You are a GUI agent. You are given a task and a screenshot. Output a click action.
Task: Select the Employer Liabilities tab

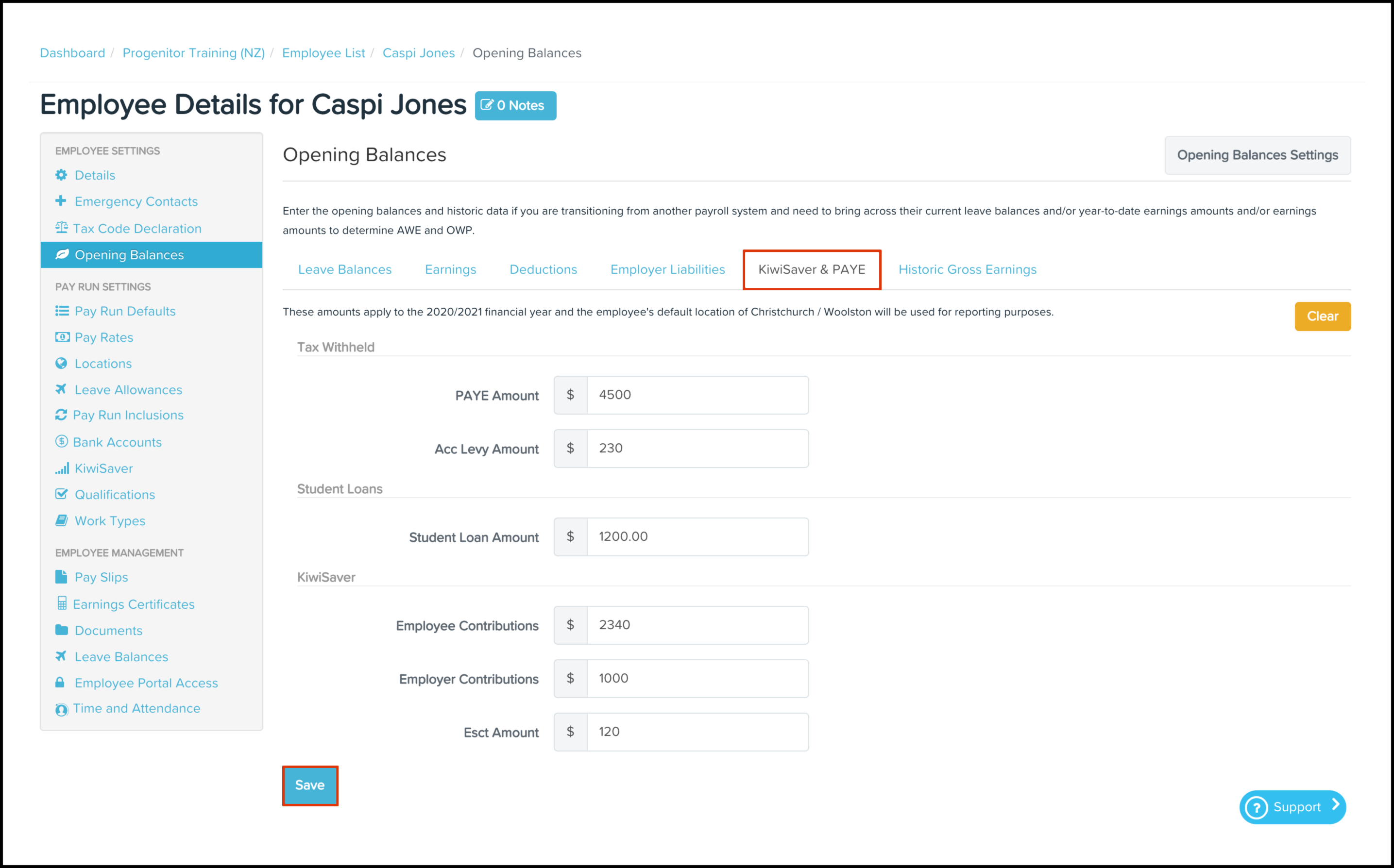(x=667, y=269)
